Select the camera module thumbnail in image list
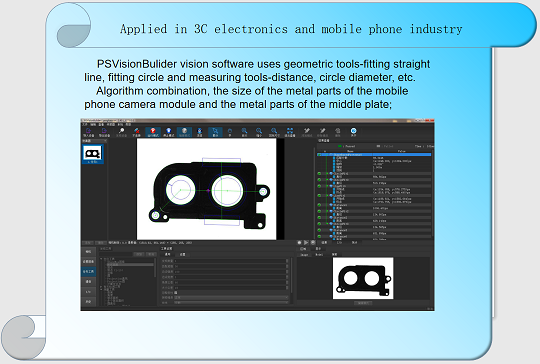 click(x=93, y=154)
